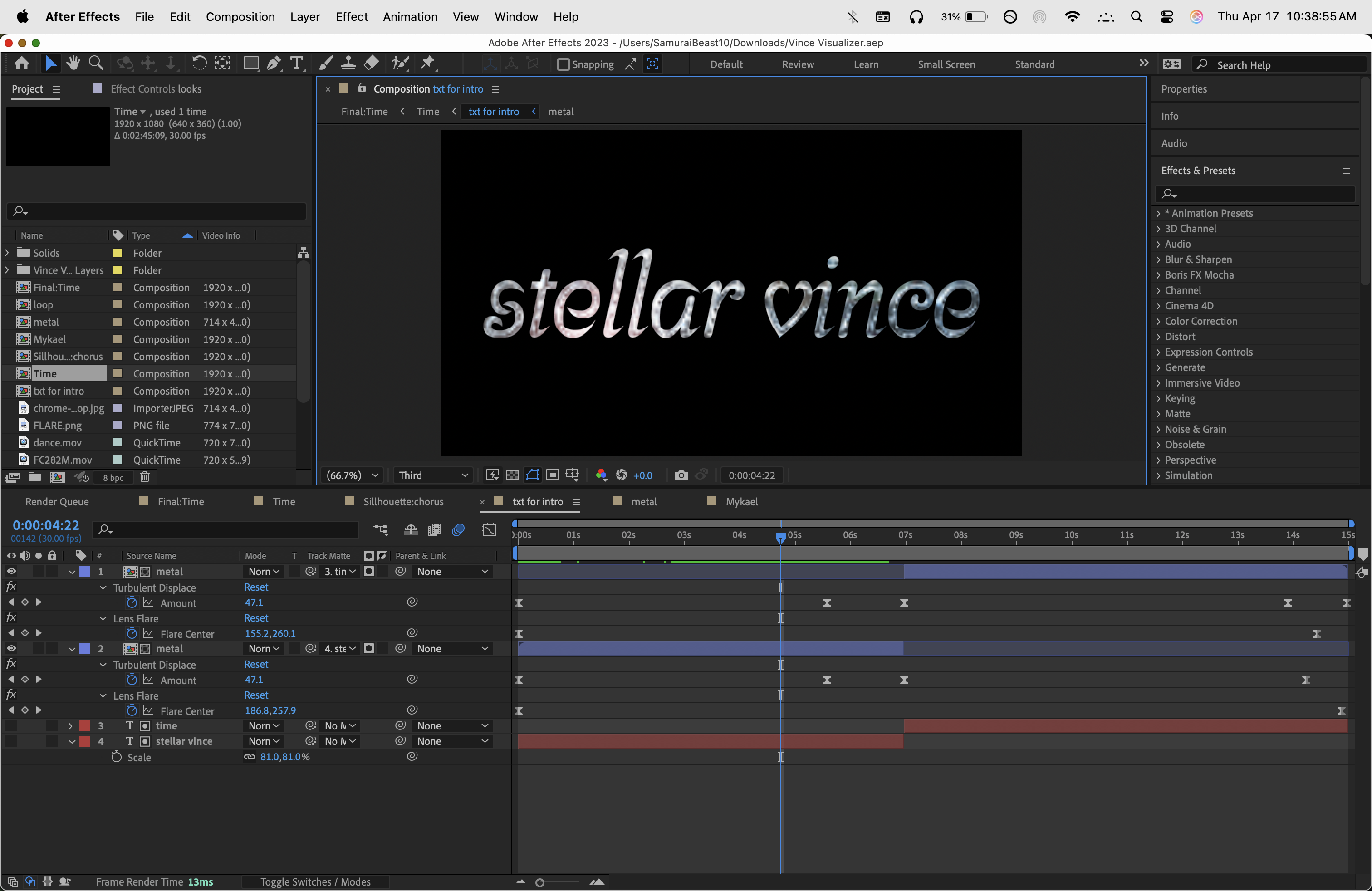Expand the Distort effects category
Viewport: 1372px width, 891px height.
1158,337
